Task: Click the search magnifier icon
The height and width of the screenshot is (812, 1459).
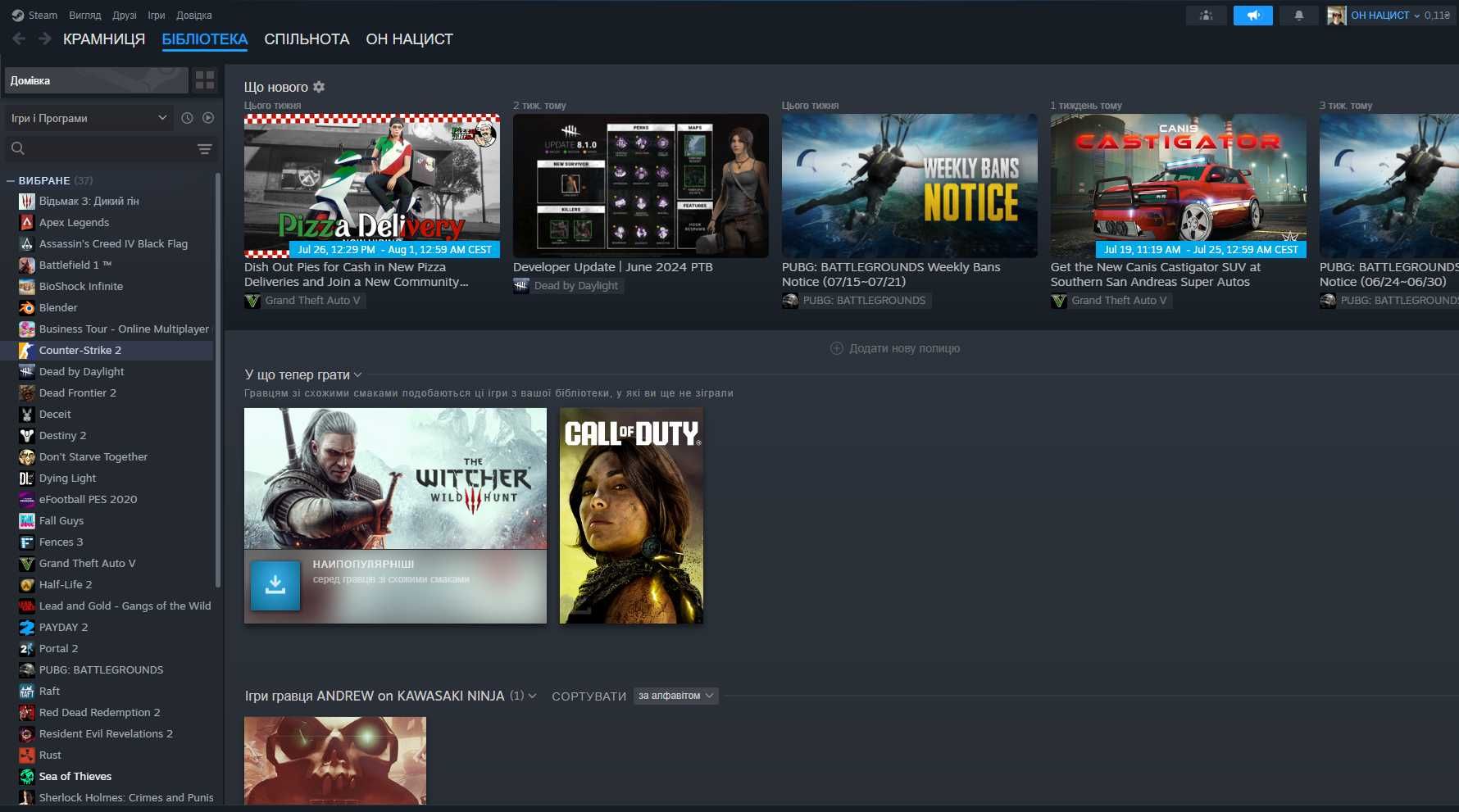Action: 18,148
